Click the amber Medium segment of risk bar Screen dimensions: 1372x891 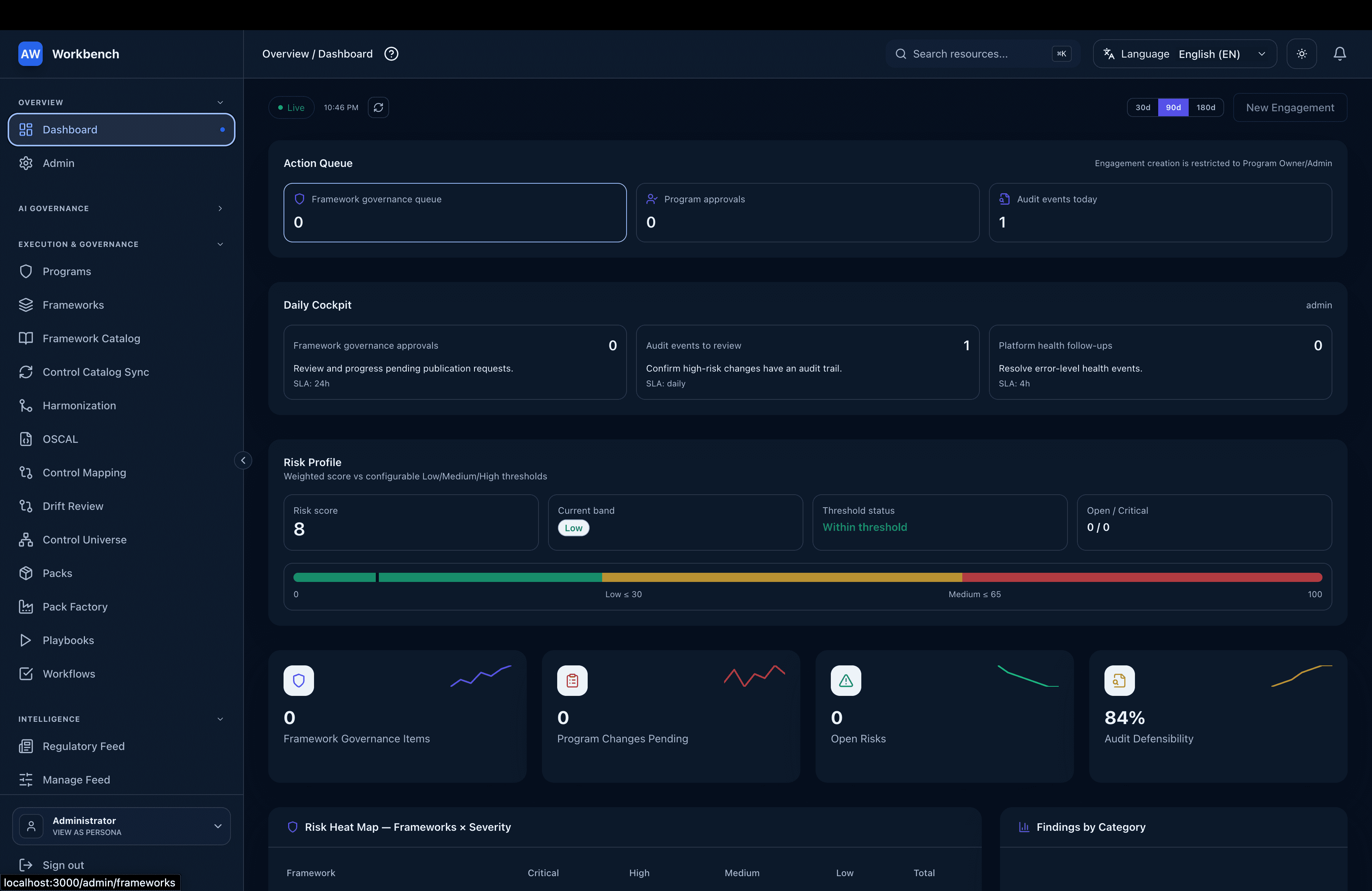(x=782, y=577)
